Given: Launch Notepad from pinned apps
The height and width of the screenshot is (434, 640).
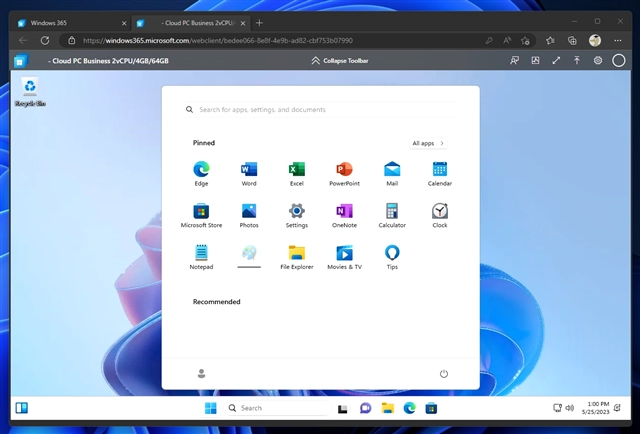Looking at the screenshot, I should click(x=201, y=257).
